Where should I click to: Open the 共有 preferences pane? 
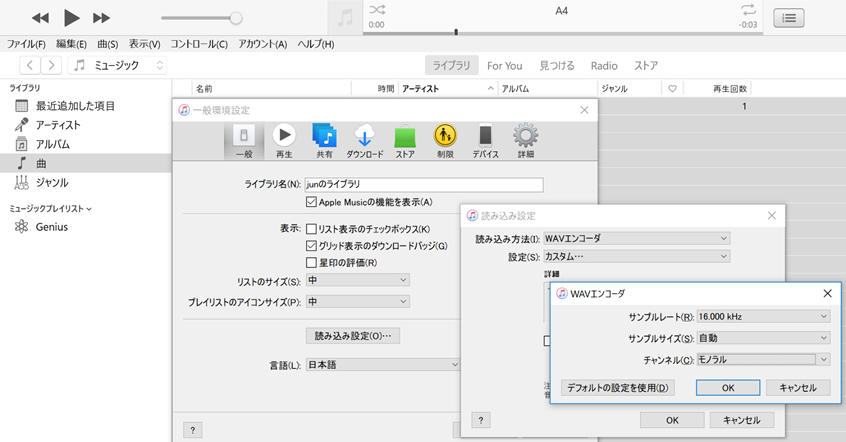324,141
